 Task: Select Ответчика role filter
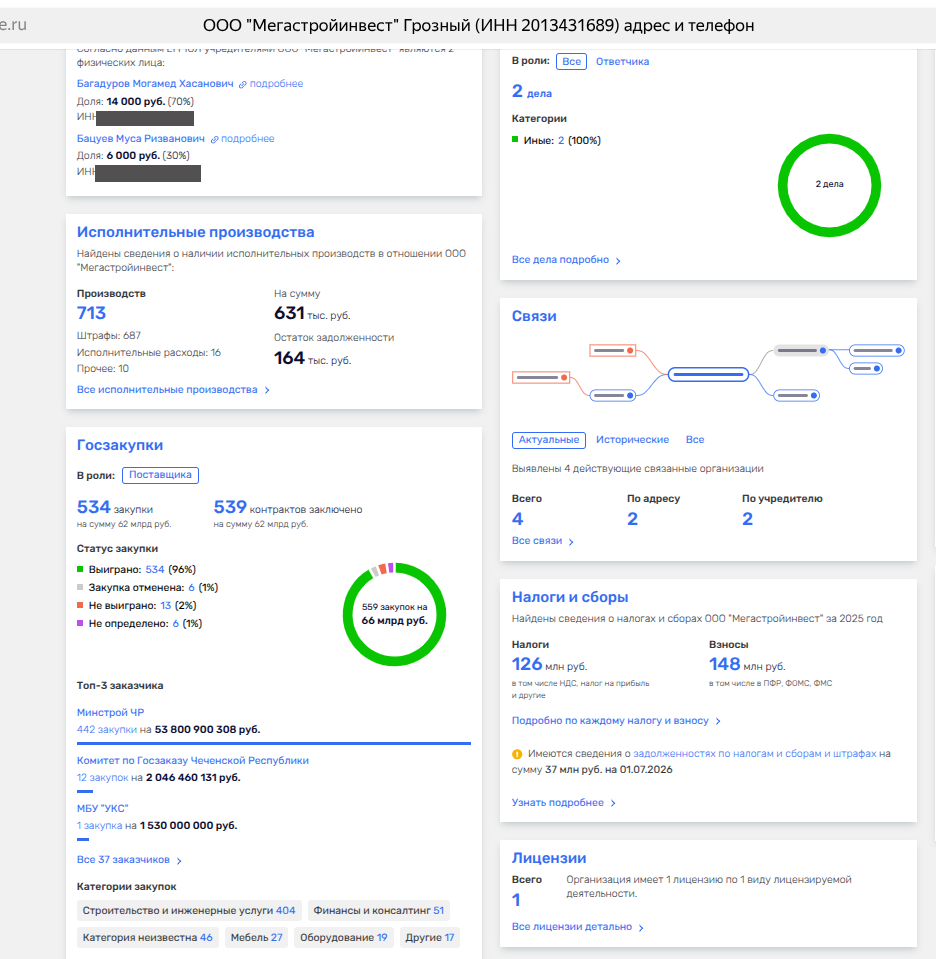click(622, 62)
